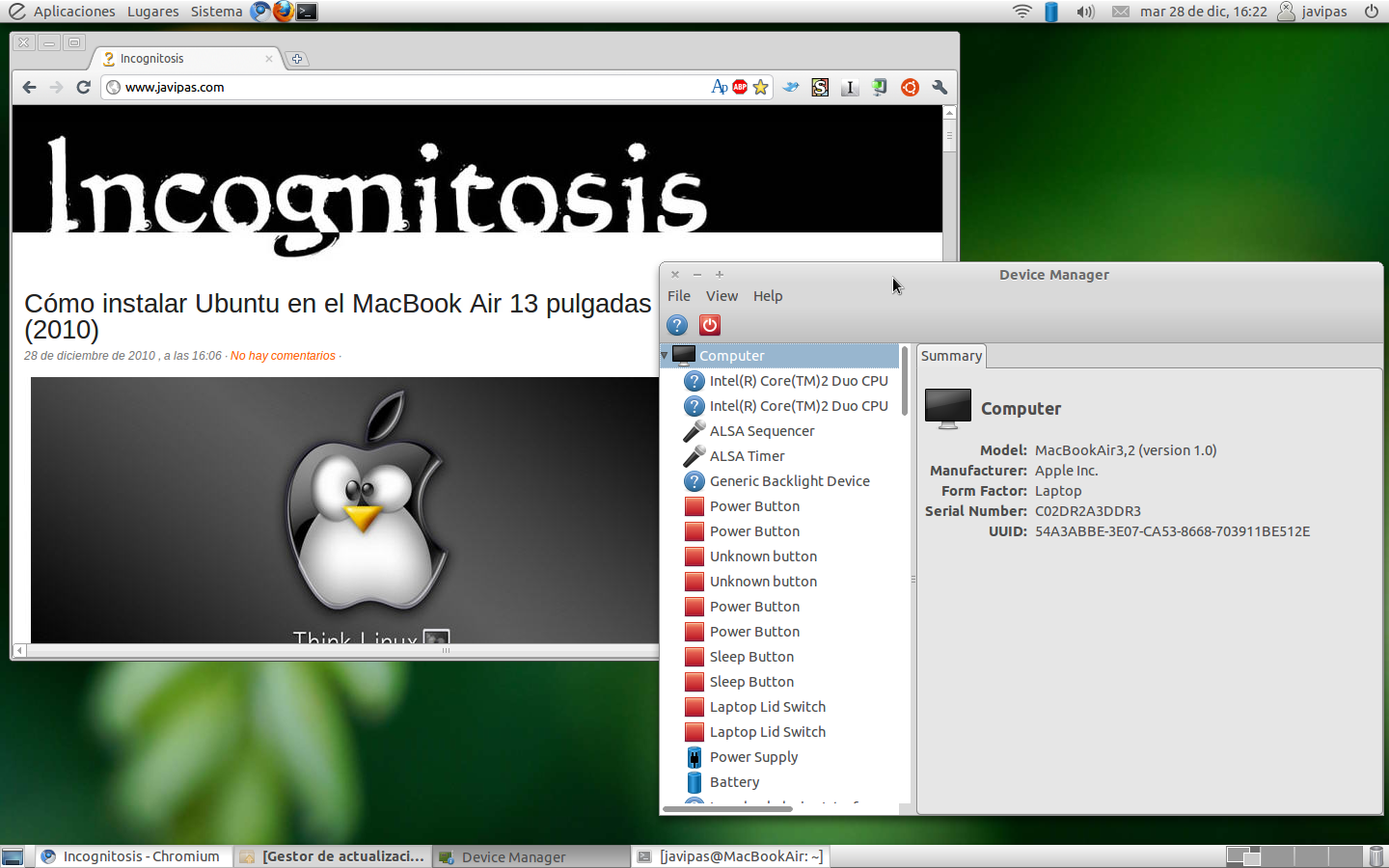Switch to Device Manager taskbar button
The image size is (1389, 868).
(x=531, y=856)
